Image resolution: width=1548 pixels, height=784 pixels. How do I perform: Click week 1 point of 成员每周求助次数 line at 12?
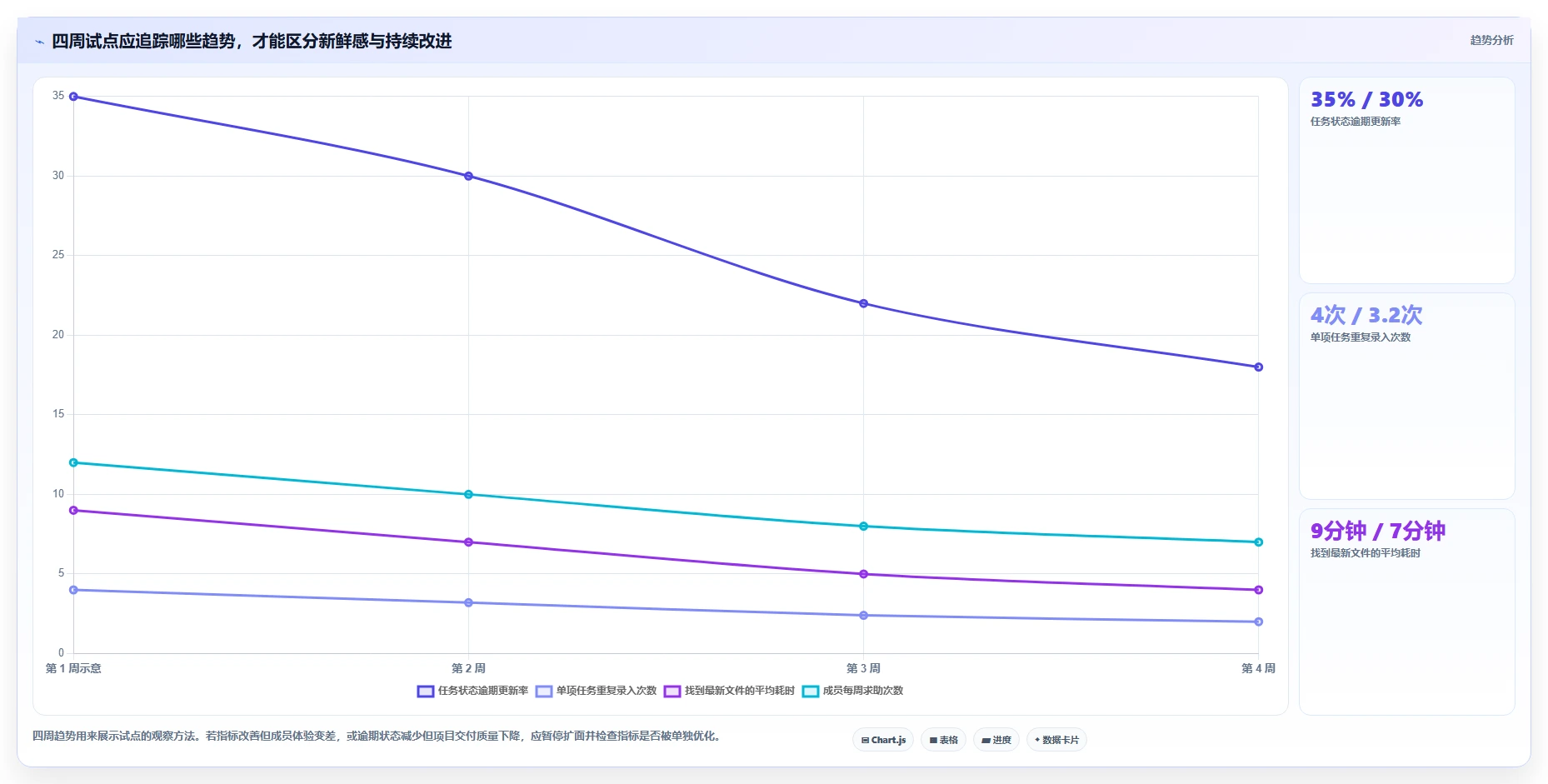click(x=73, y=462)
